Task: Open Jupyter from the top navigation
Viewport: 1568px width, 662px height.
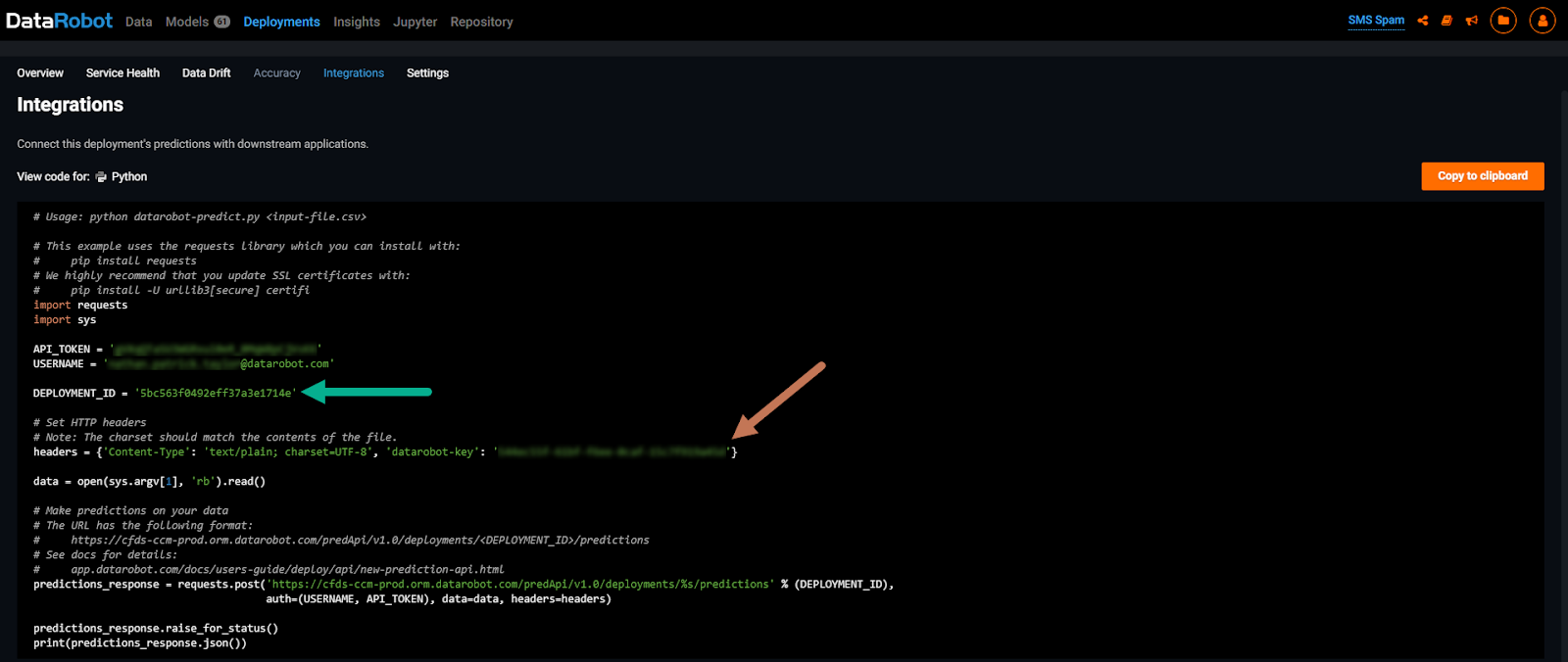Action: coord(416,22)
